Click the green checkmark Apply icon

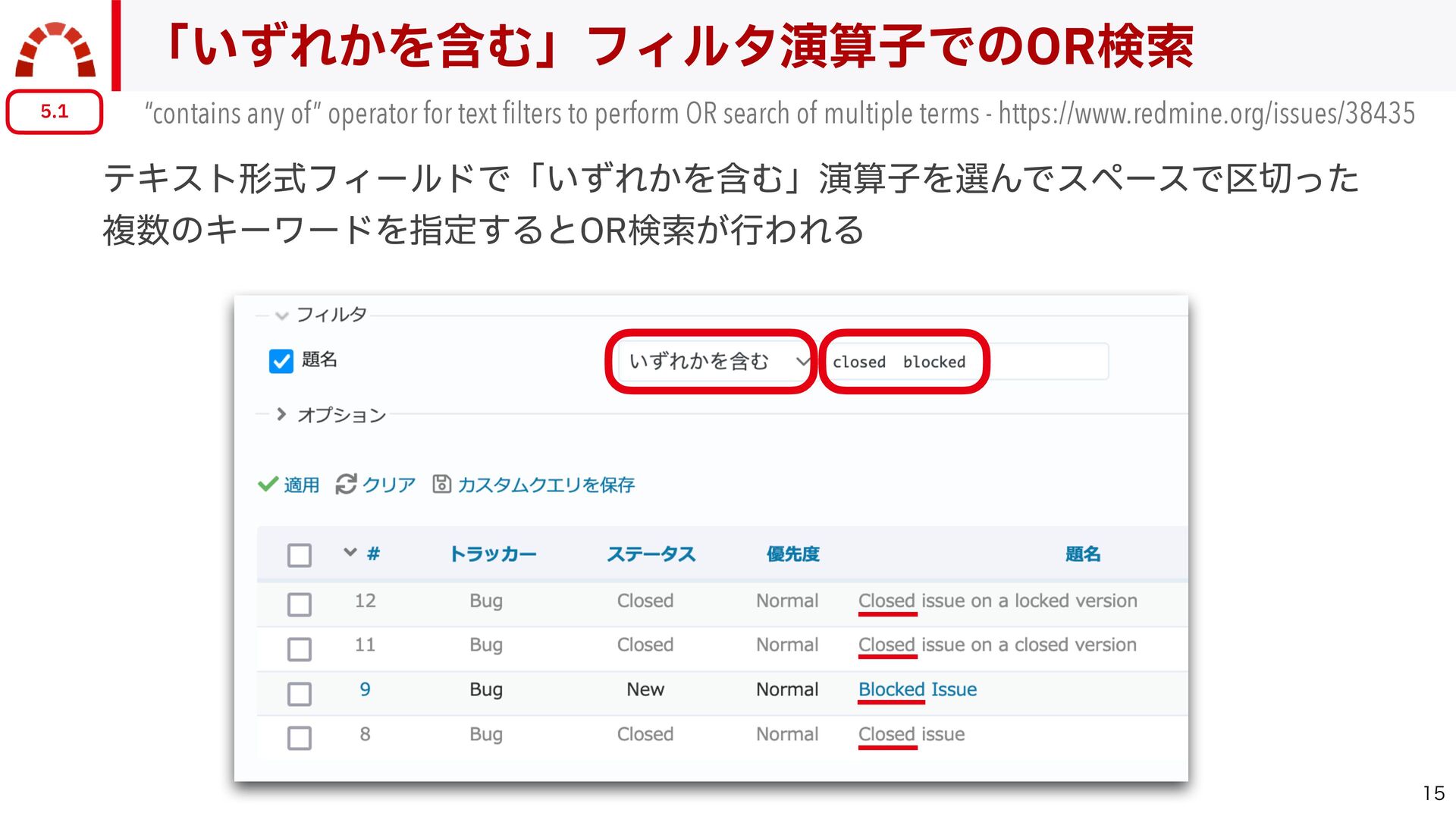pos(268,484)
